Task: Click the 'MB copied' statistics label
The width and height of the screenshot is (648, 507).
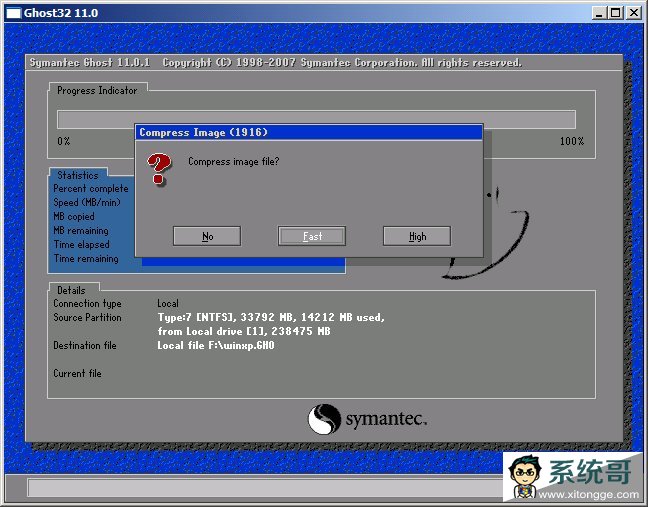Action: (x=74, y=217)
